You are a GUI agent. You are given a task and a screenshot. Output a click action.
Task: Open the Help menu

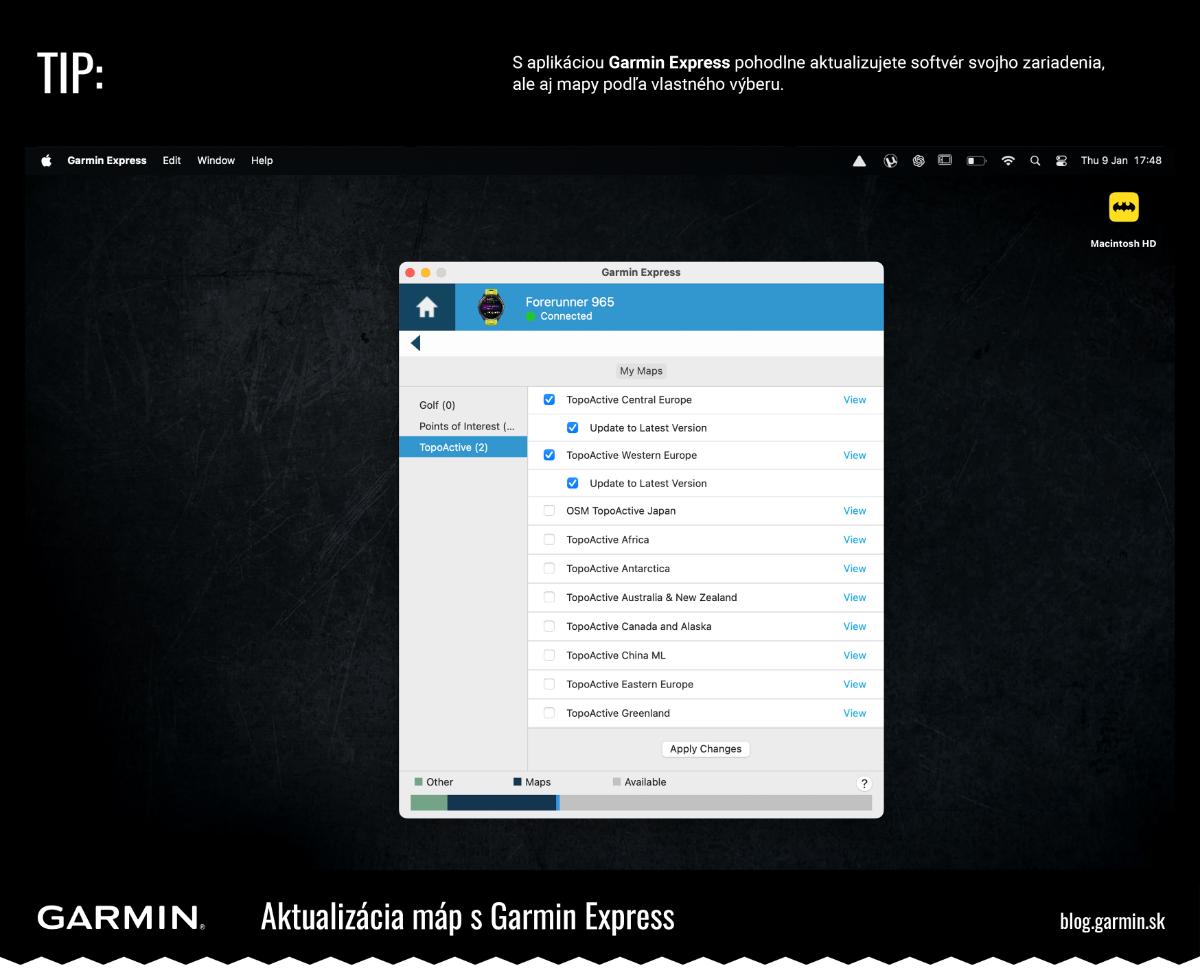coord(262,160)
